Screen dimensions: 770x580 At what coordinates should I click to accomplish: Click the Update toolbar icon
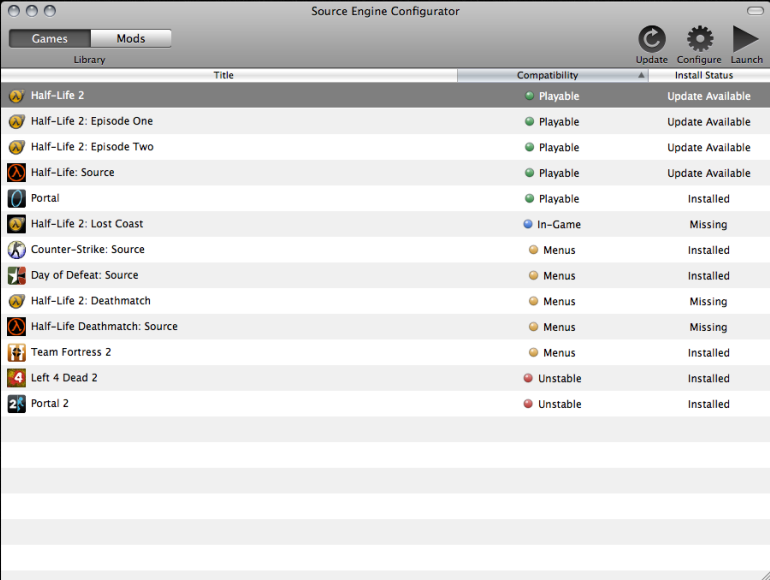pyautogui.click(x=652, y=39)
